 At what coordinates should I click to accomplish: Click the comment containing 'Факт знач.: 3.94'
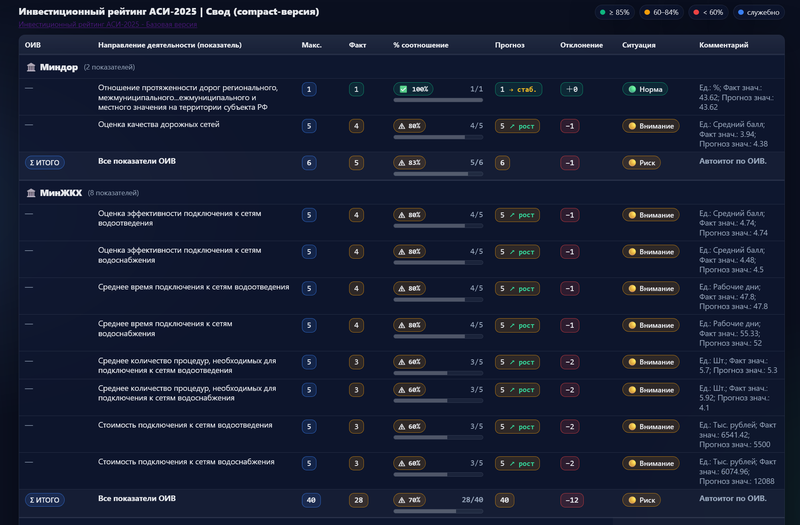coord(733,134)
